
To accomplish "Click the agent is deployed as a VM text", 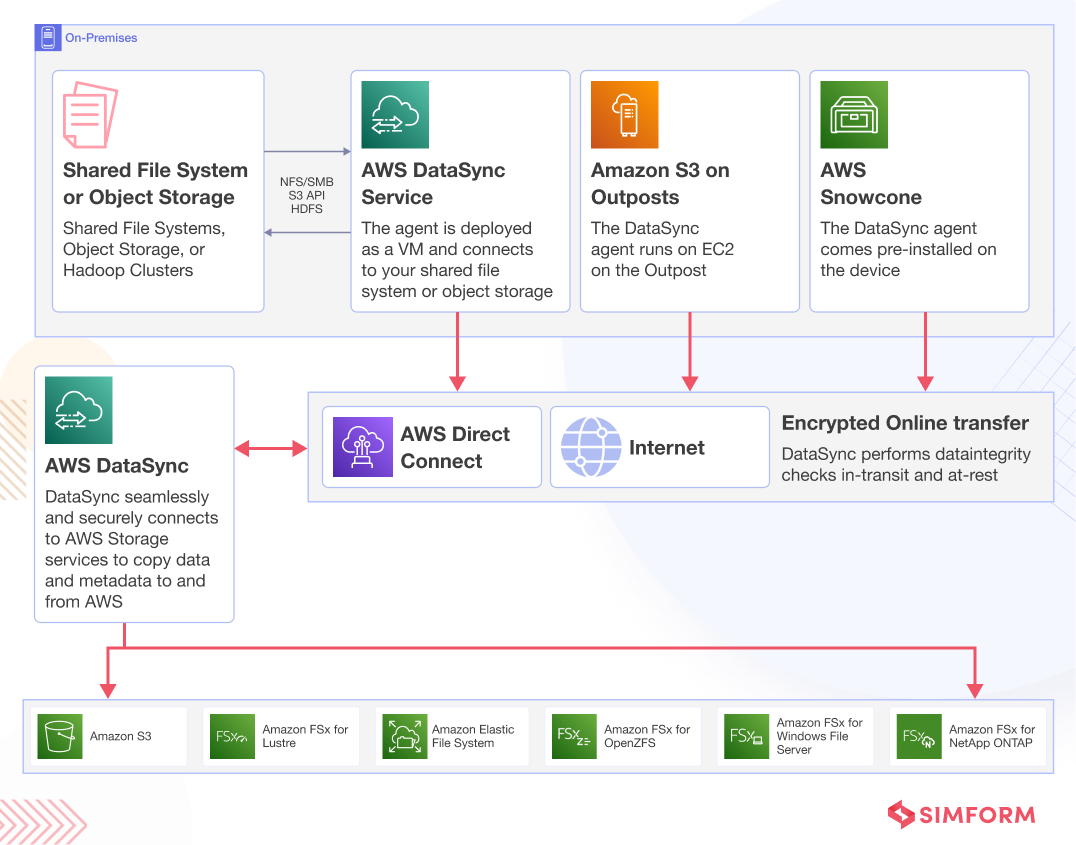I will 457,259.
